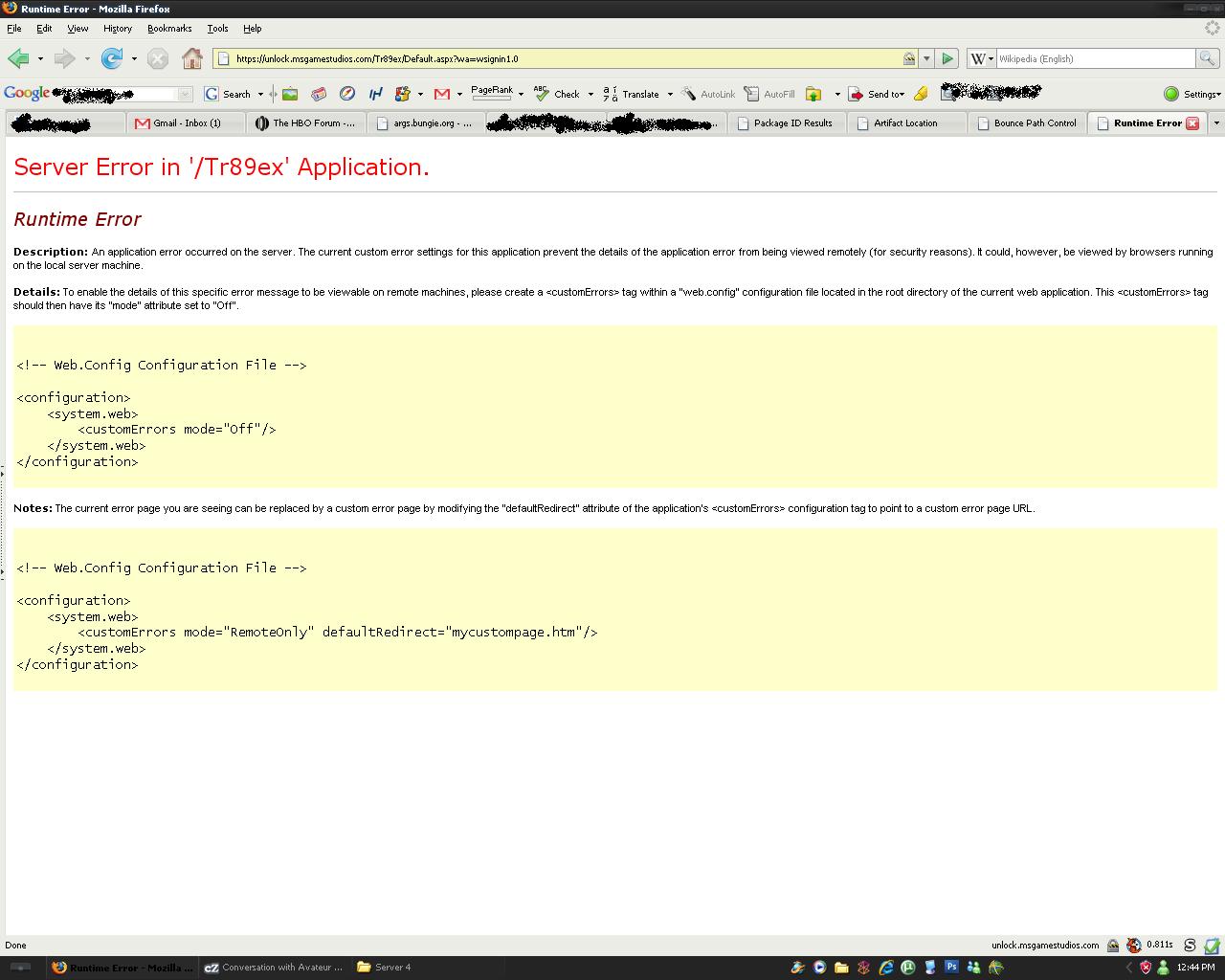Open the Back history dropdown arrow
The width and height of the screenshot is (1225, 980).
point(40,59)
